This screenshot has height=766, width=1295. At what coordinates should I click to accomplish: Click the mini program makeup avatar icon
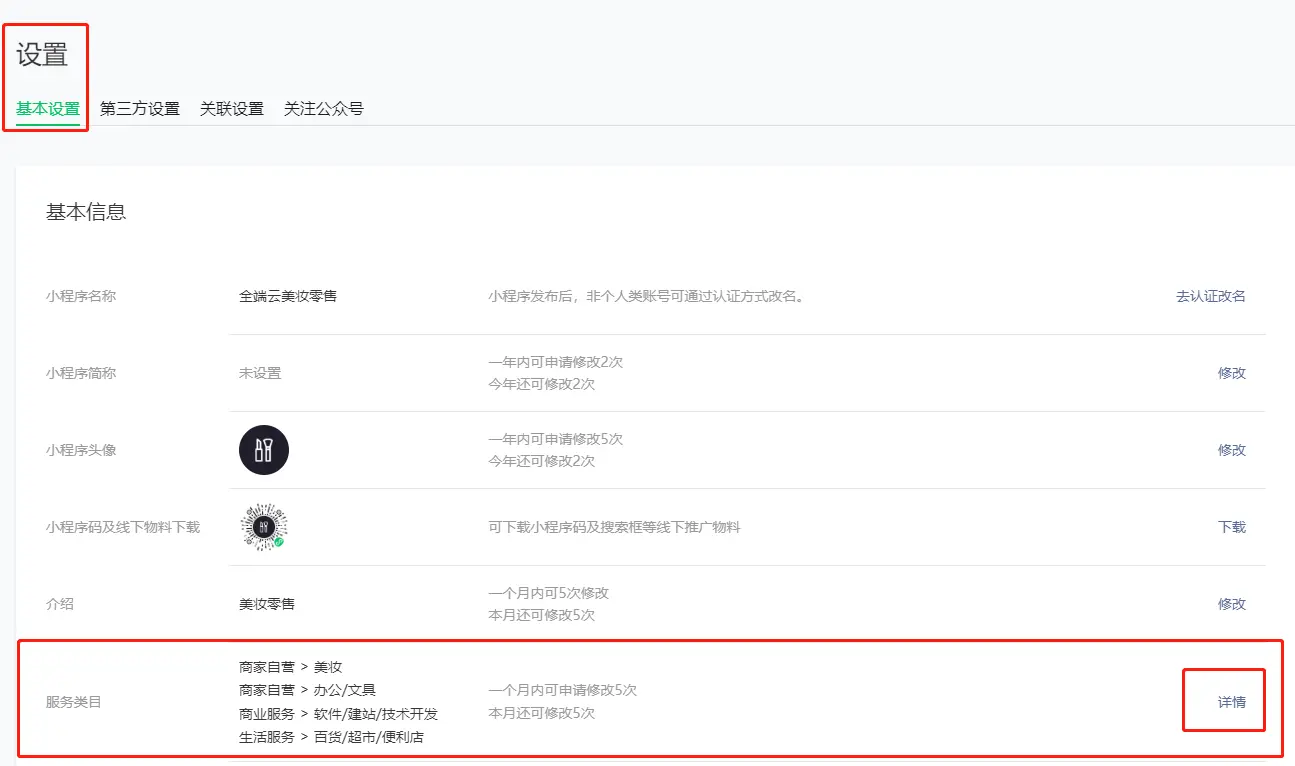click(x=264, y=450)
